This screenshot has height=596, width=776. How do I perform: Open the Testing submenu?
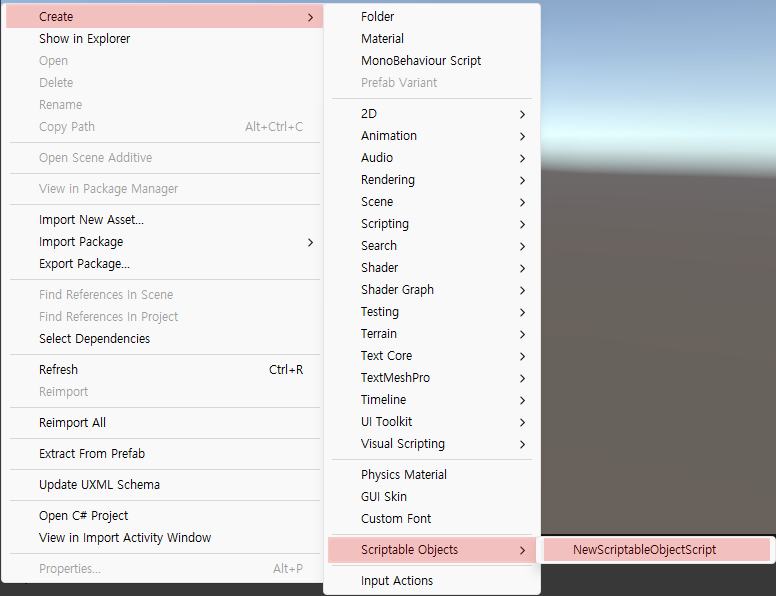pyautogui.click(x=432, y=312)
